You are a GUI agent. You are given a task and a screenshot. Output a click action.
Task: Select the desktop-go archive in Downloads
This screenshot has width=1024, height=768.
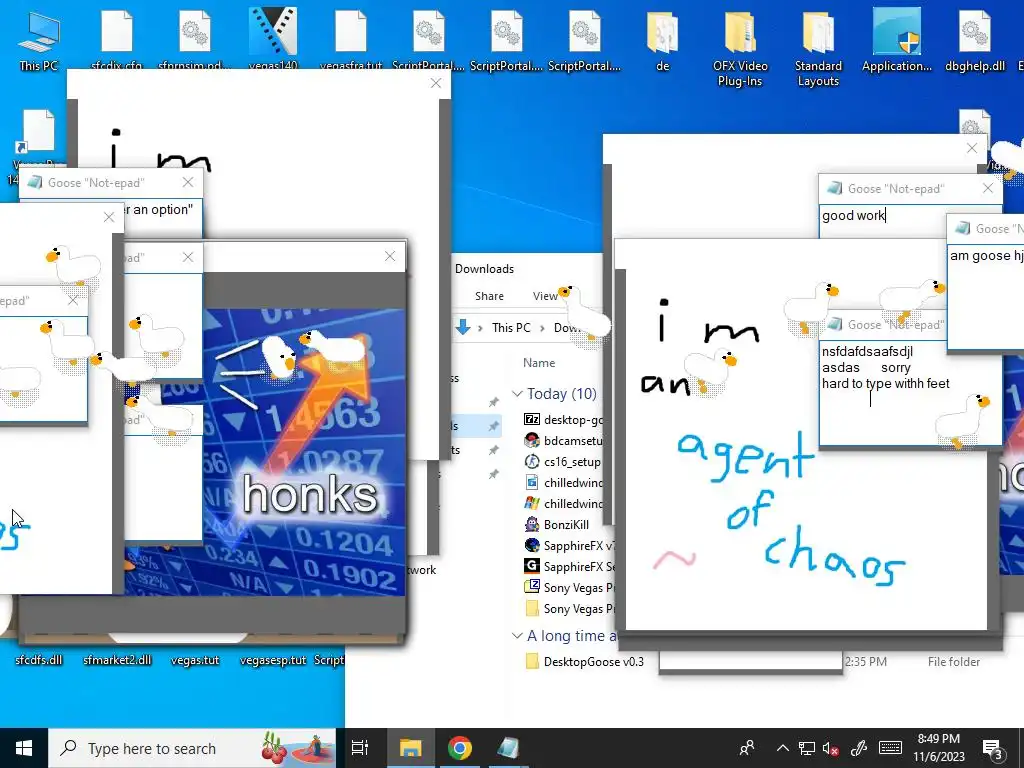563,419
